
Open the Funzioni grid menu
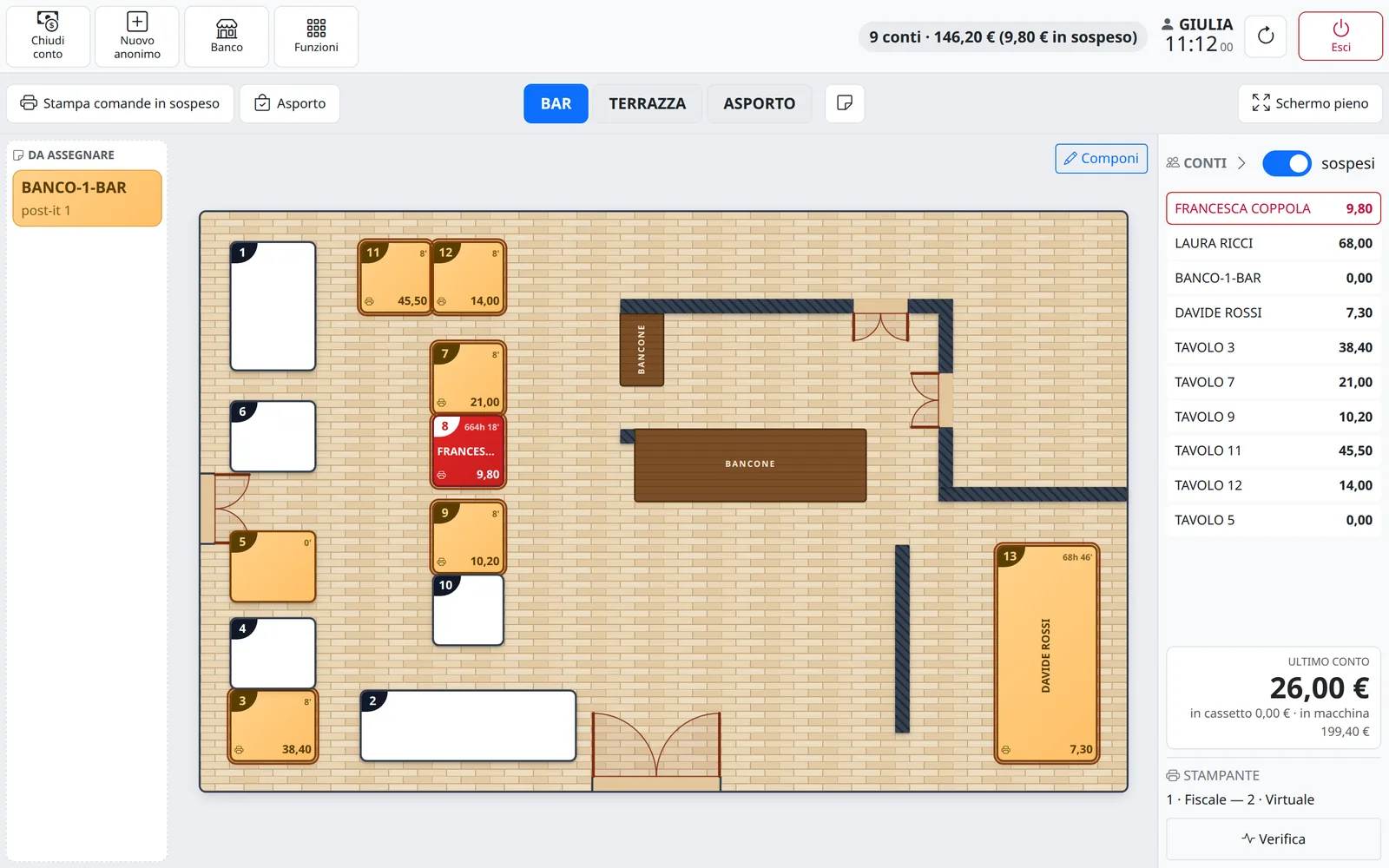point(316,36)
